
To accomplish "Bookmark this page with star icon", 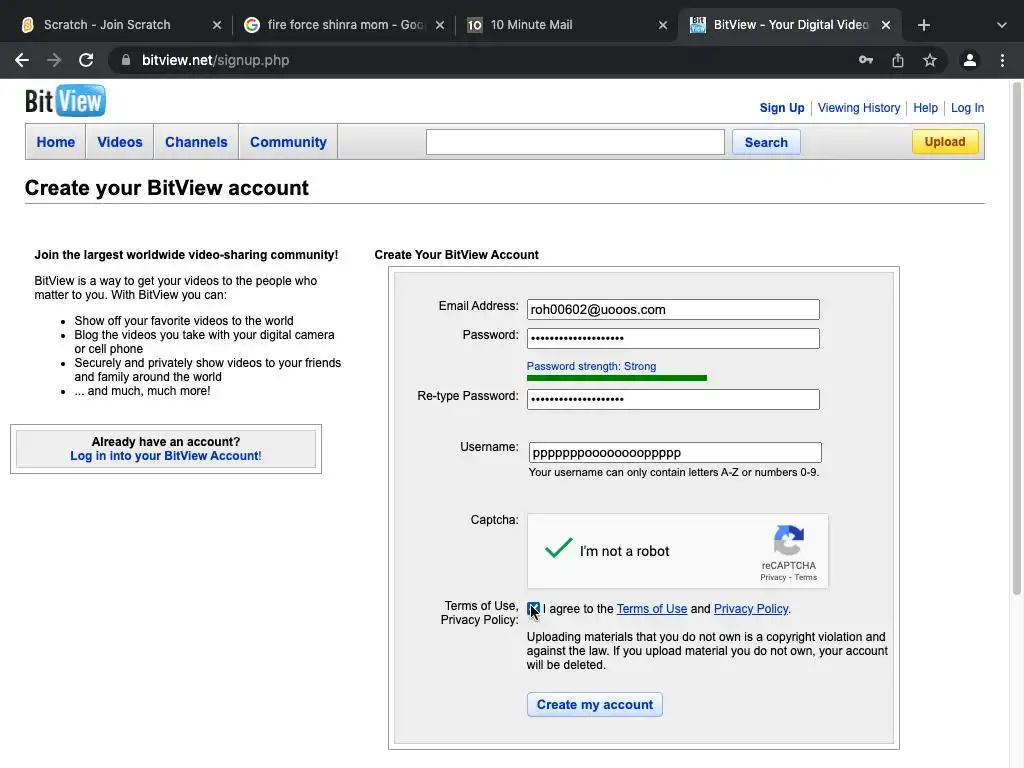I will (930, 60).
